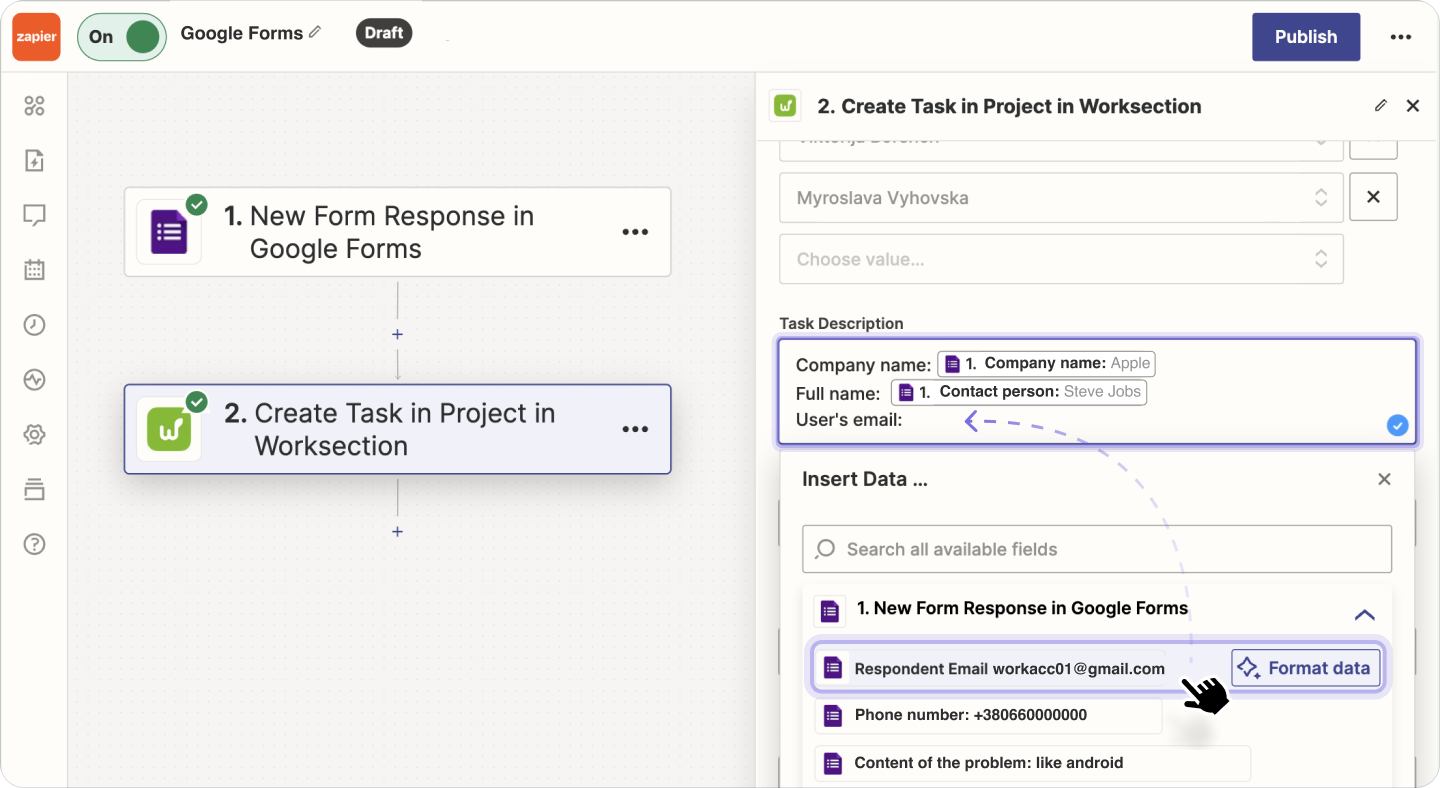The image size is (1440, 788).
Task: Rename Zap using pencil icon beside Google Forms
Action: coord(315,32)
